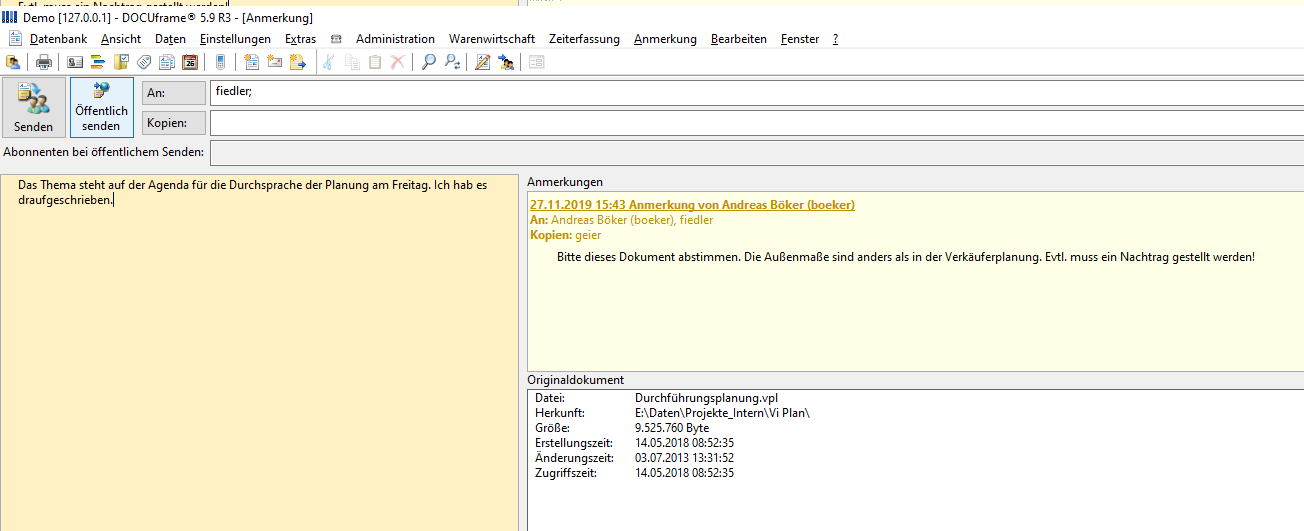The width and height of the screenshot is (1304, 531).
Task: Open the Anmerkung menu
Action: coord(665,39)
